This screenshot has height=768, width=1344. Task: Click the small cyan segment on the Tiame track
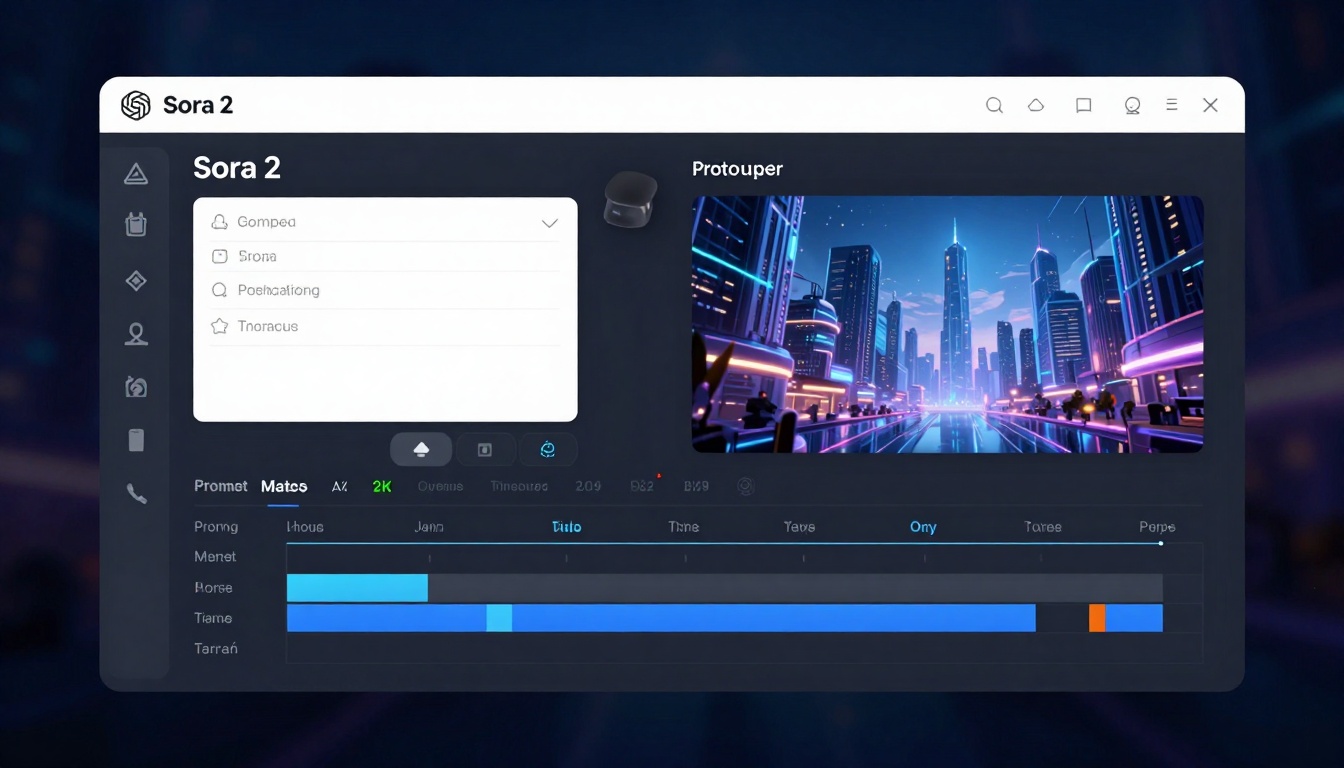pyautogui.click(x=499, y=618)
